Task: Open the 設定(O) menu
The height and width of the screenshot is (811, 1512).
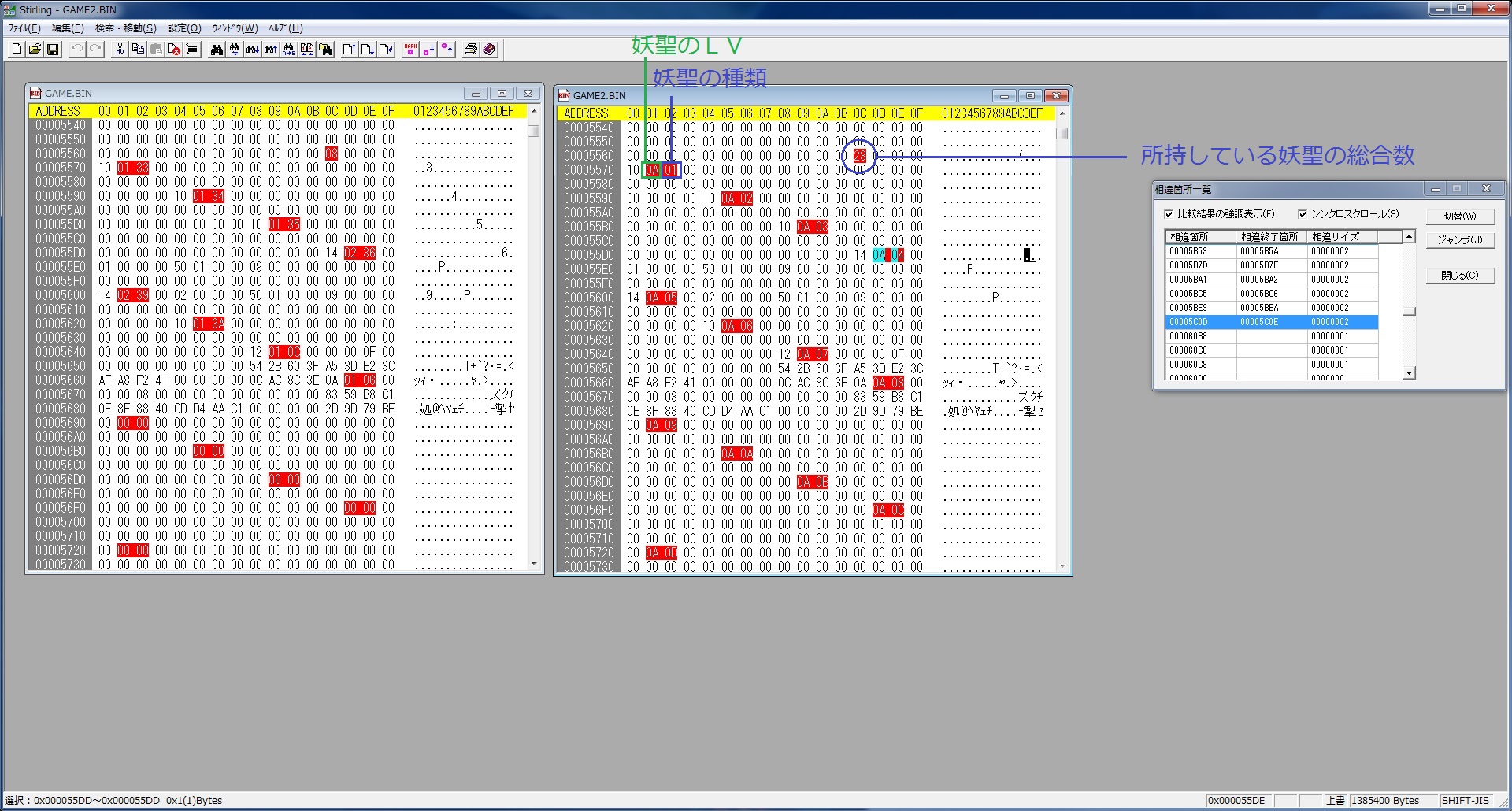Action: (184, 28)
